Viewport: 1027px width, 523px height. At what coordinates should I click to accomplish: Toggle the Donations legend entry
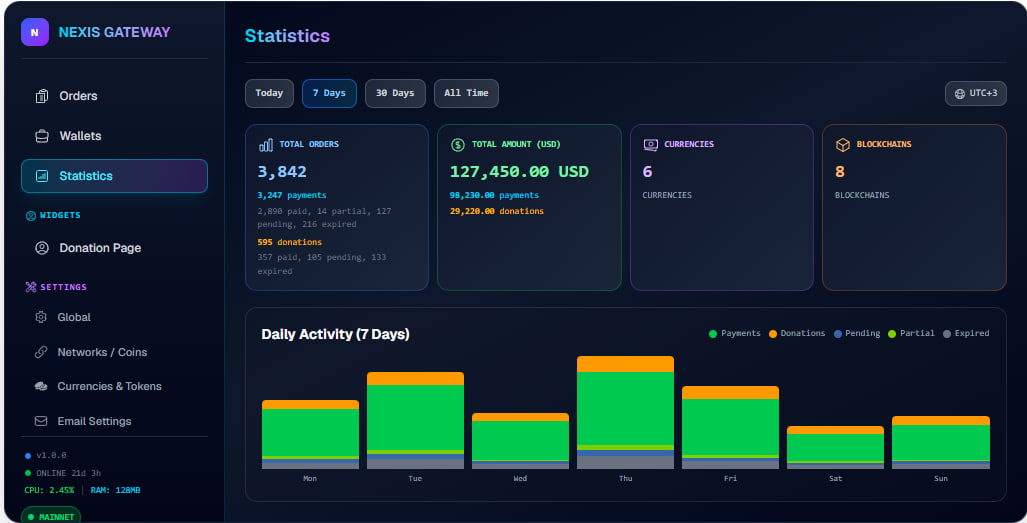point(796,333)
